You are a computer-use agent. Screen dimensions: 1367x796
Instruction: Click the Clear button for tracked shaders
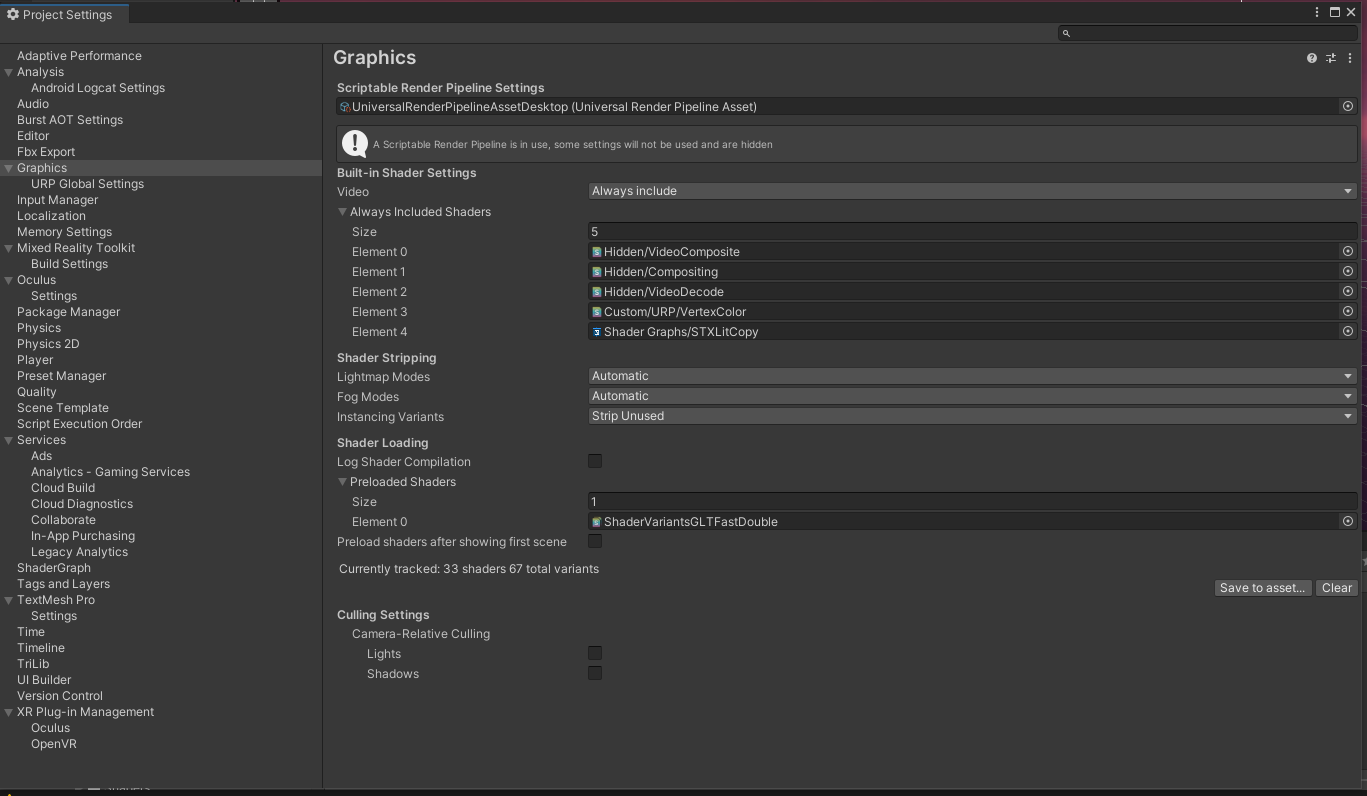pos(1336,587)
